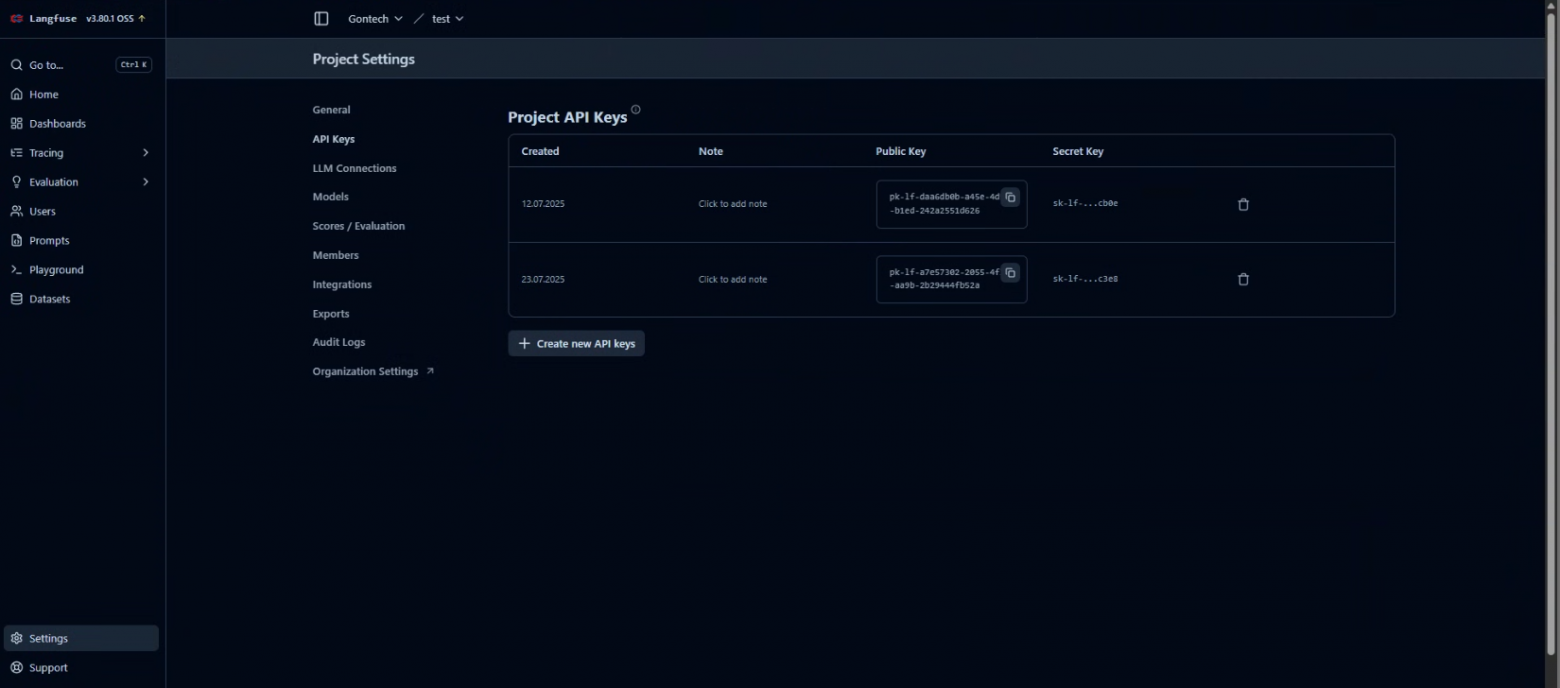Click secret key sk-lf-...cb0e
The image size is (1560, 688).
(1085, 204)
